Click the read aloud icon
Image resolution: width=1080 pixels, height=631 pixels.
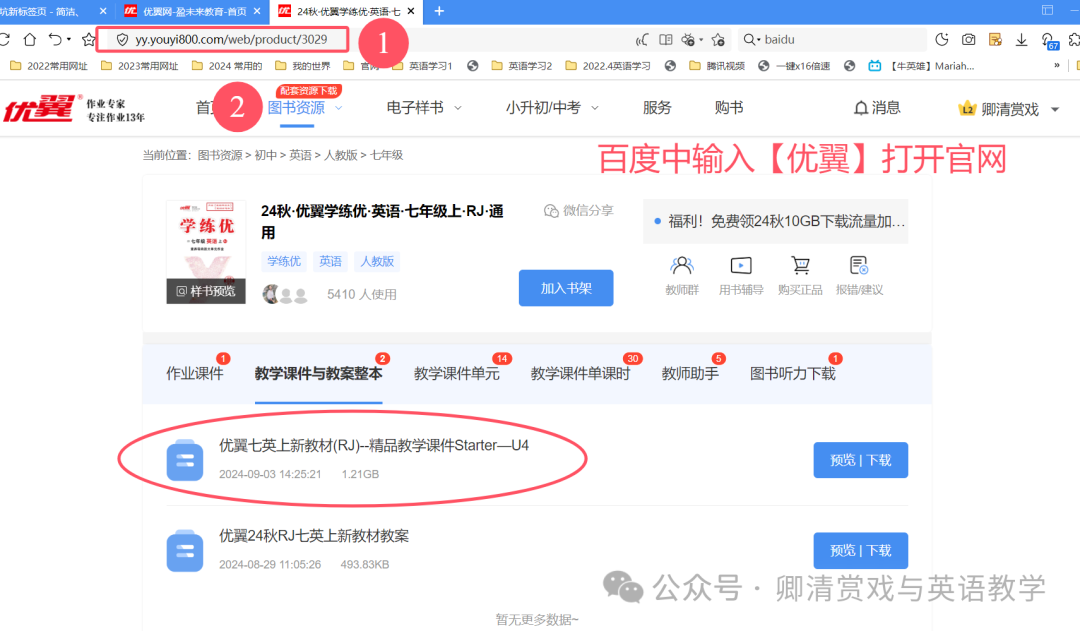click(x=642, y=40)
